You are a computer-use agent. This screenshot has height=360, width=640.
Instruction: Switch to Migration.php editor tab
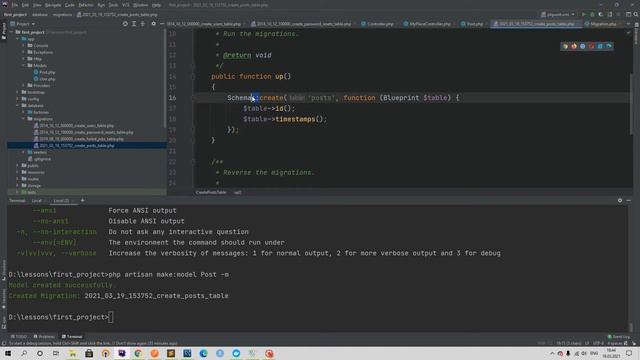pyautogui.click(x=600, y=24)
